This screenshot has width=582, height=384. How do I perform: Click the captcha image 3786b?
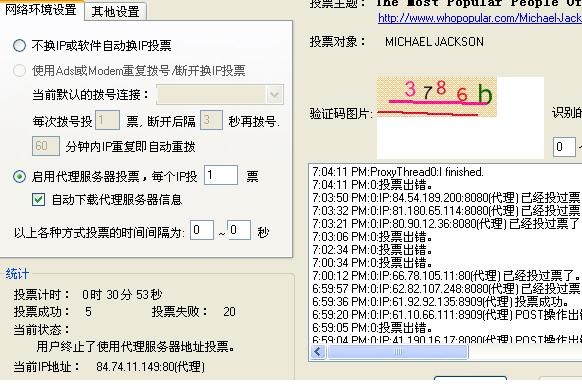[x=436, y=97]
